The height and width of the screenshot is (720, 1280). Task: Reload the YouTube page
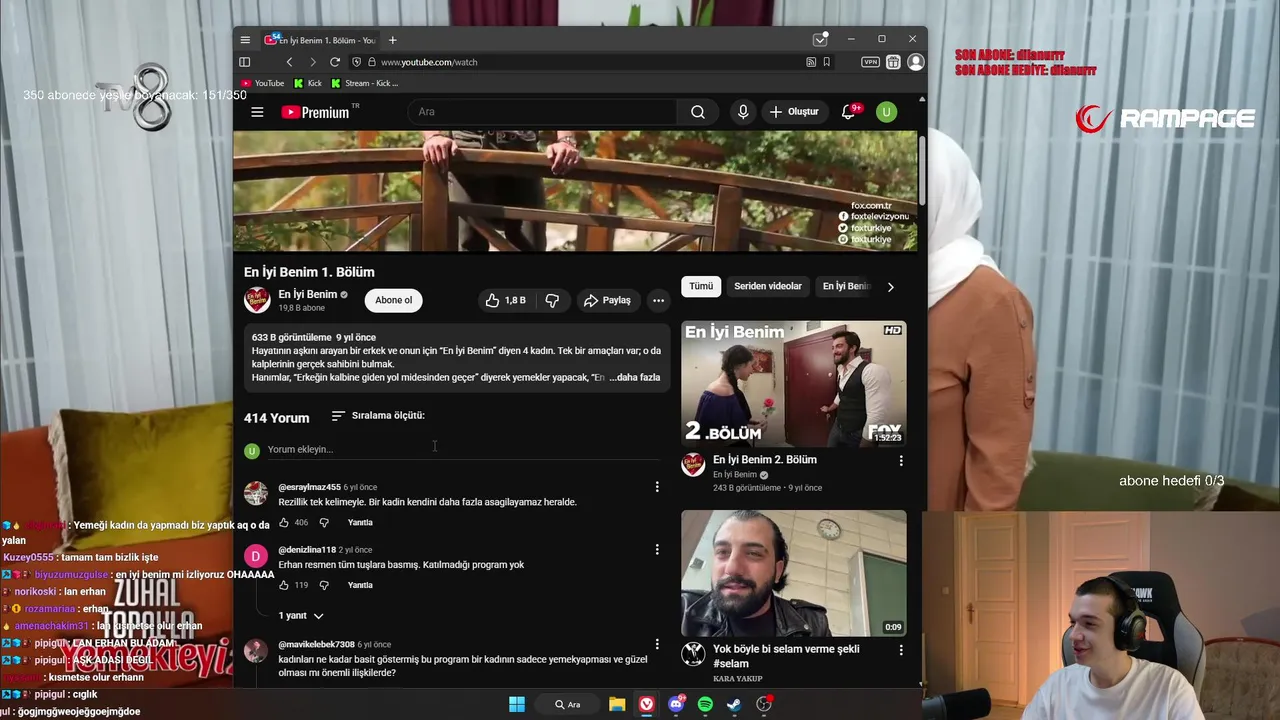(x=335, y=62)
